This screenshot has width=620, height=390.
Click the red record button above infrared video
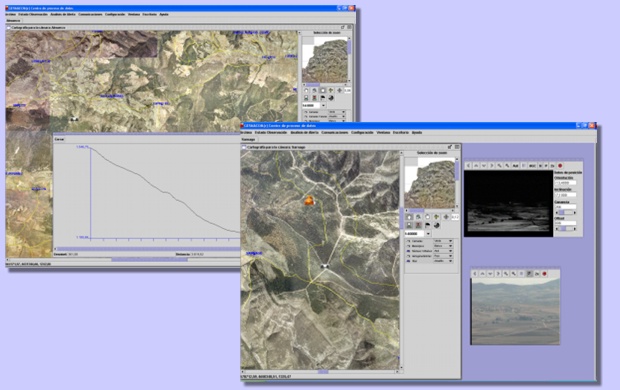click(x=560, y=166)
